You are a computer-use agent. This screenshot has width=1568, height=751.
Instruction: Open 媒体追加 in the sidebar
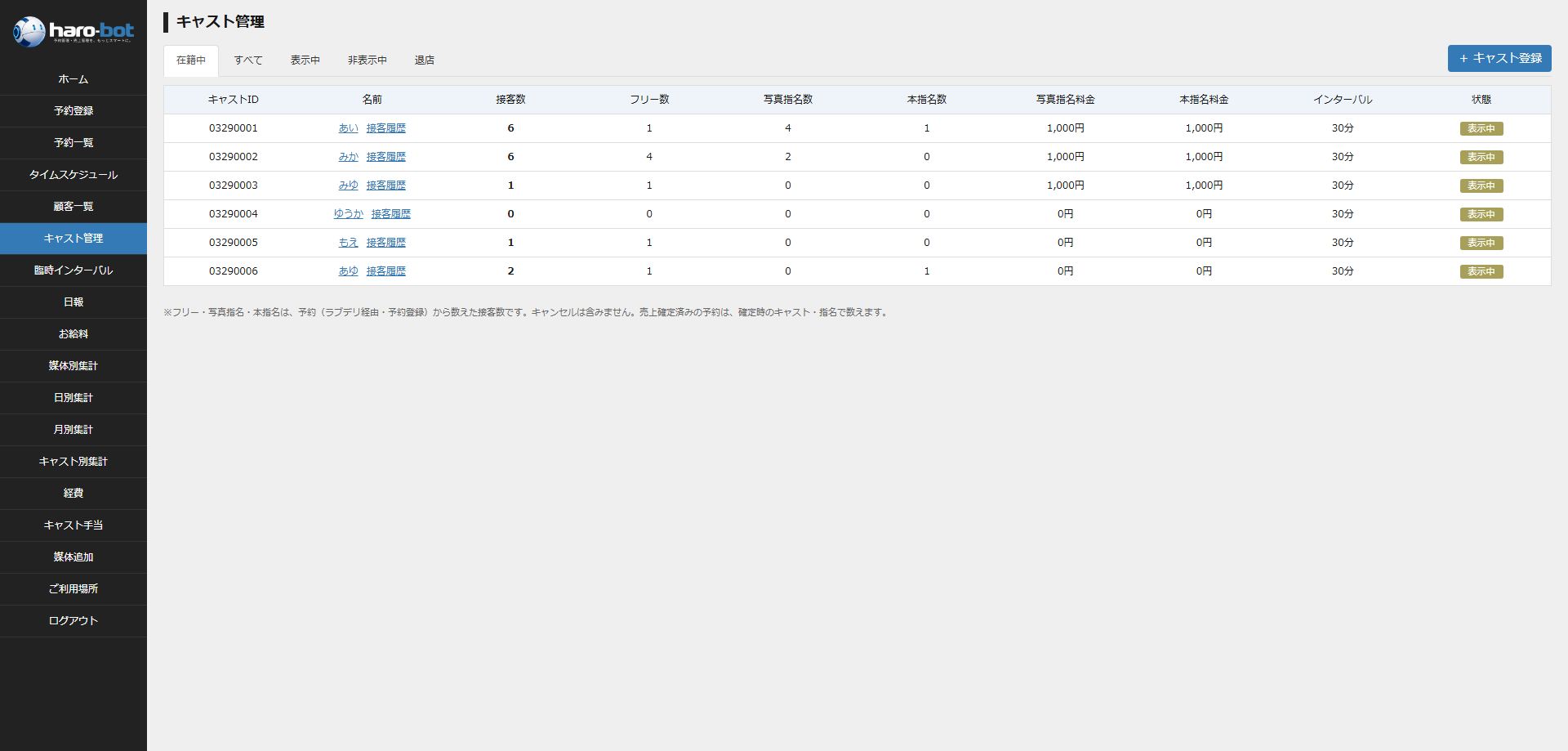pos(73,557)
